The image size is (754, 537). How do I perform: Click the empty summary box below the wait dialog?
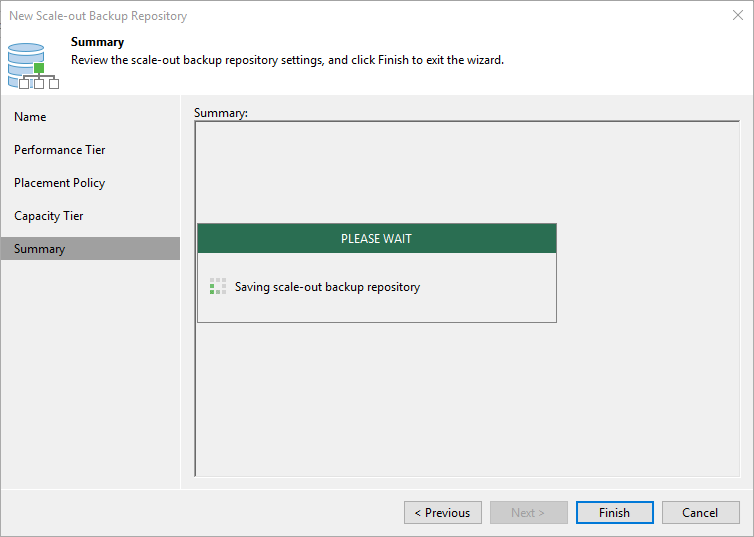[x=465, y=400]
